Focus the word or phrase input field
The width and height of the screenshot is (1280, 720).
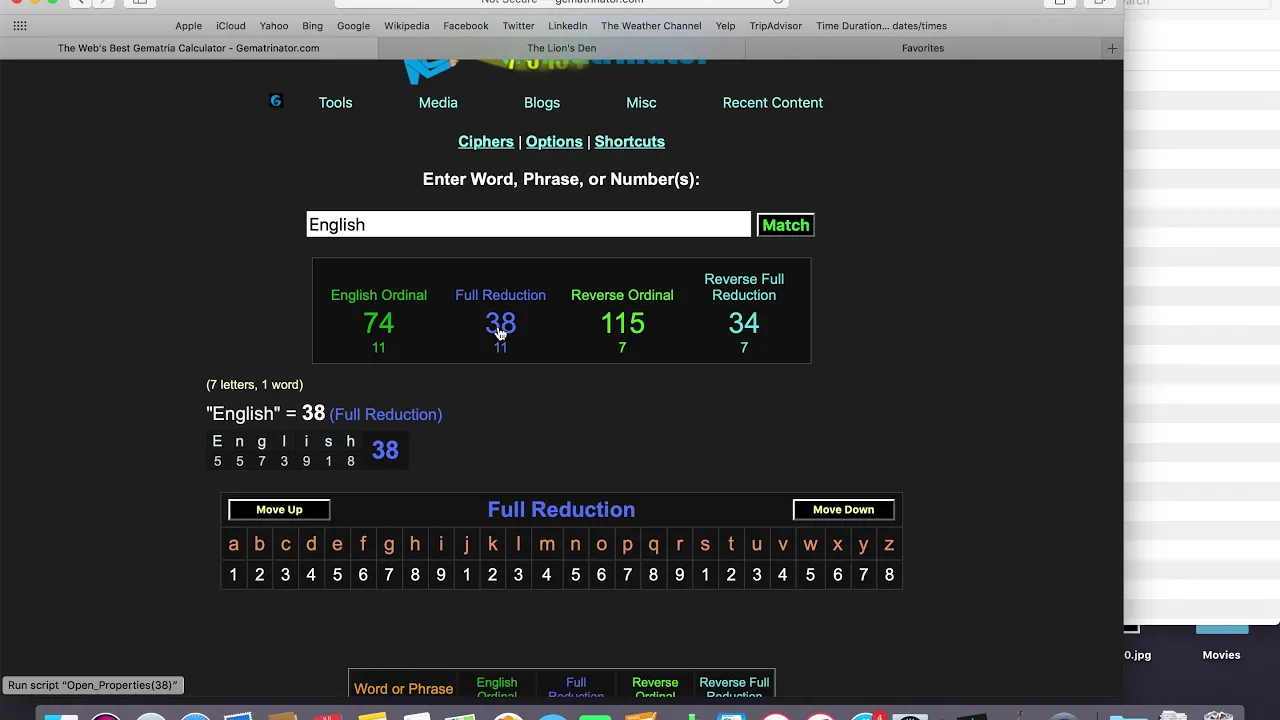528,225
